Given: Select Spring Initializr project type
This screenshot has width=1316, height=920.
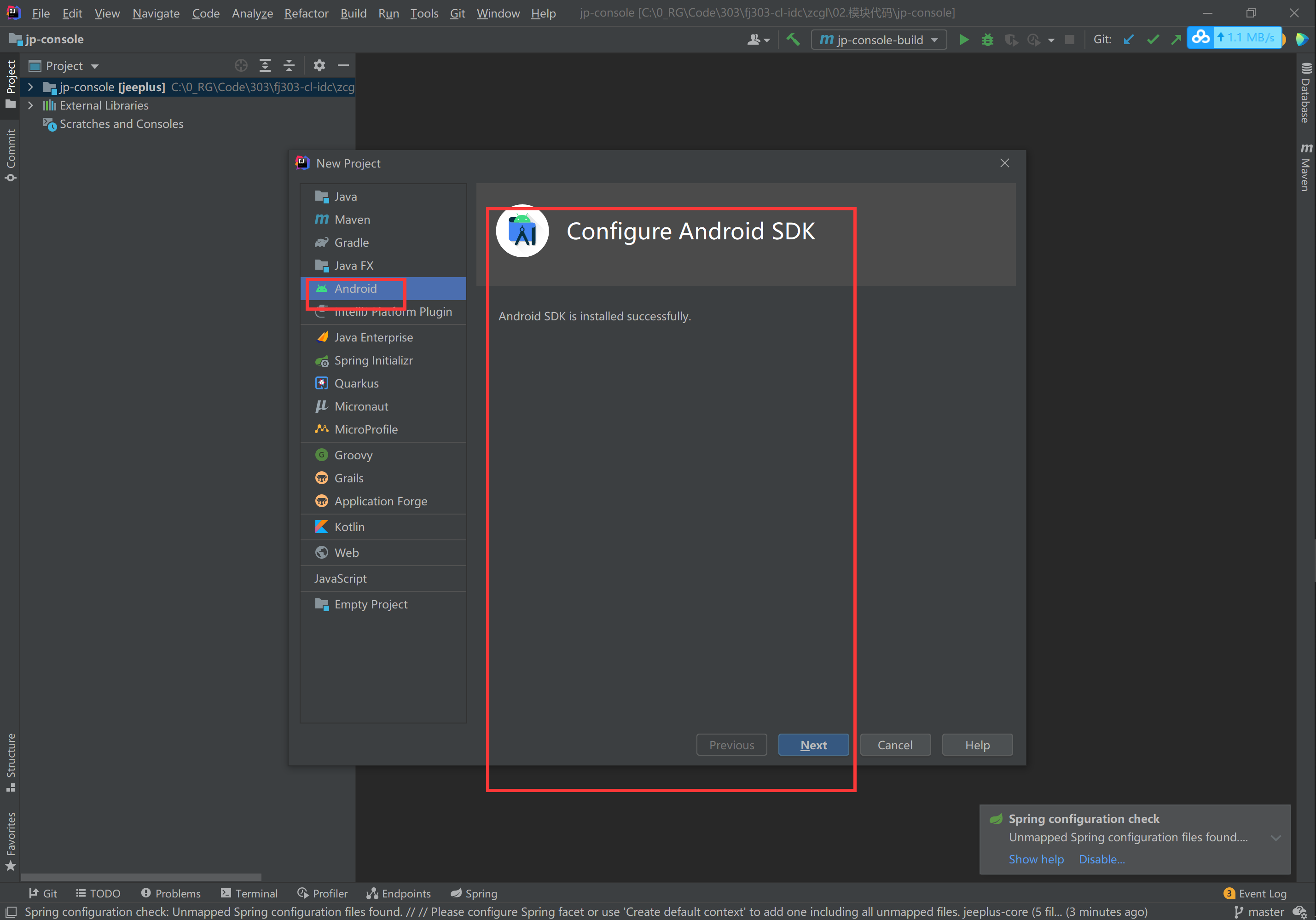Looking at the screenshot, I should pos(383,360).
